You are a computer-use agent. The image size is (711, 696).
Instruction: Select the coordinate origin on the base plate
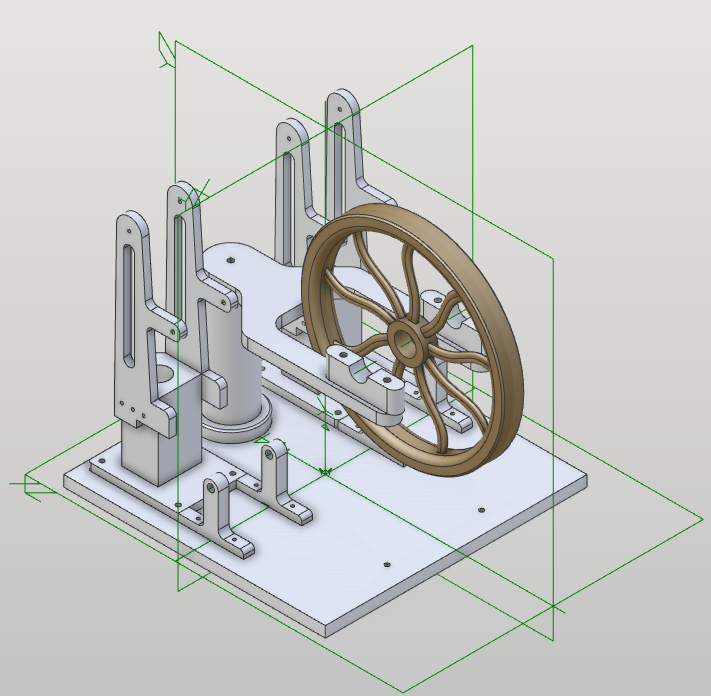(x=325, y=472)
